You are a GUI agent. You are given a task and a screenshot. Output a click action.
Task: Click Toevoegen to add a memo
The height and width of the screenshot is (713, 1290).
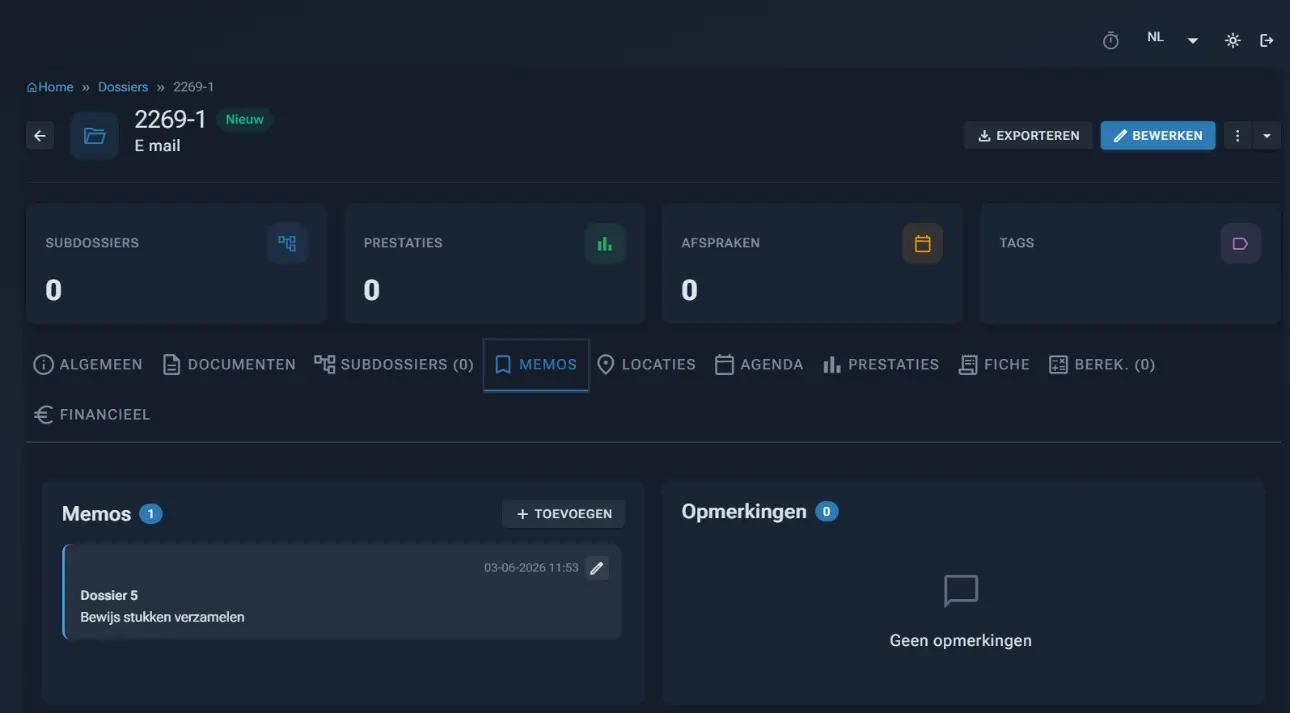[564, 514]
